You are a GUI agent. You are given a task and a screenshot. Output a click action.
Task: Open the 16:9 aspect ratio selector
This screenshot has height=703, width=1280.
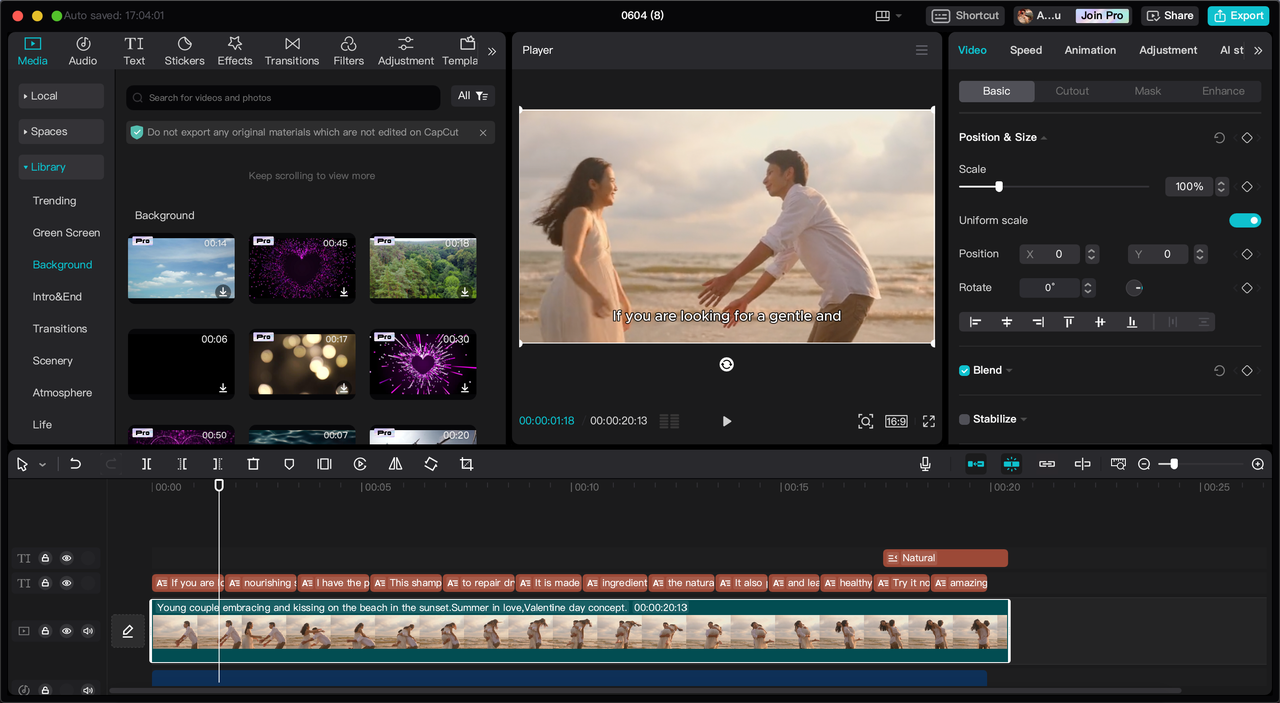896,421
